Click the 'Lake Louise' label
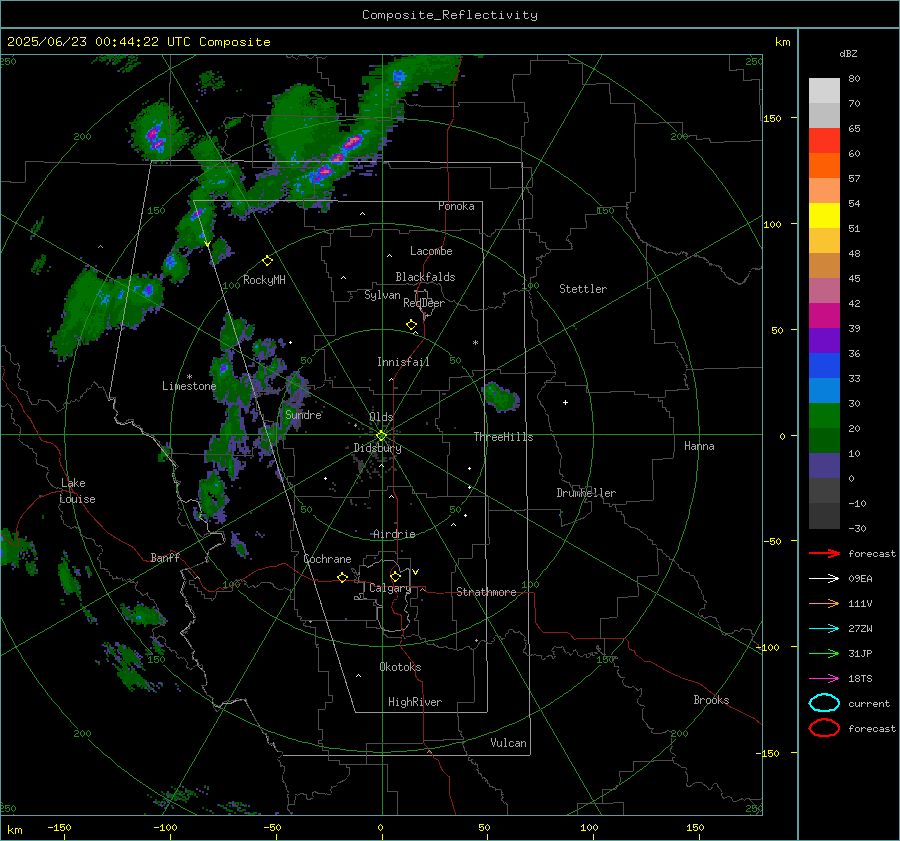Image resolution: width=900 pixels, height=841 pixels. pos(78,491)
